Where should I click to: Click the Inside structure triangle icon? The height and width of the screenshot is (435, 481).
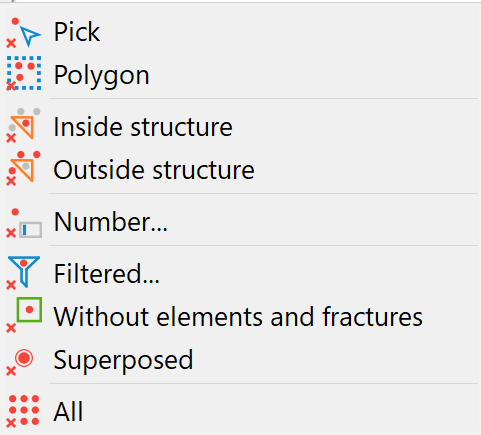(23, 125)
